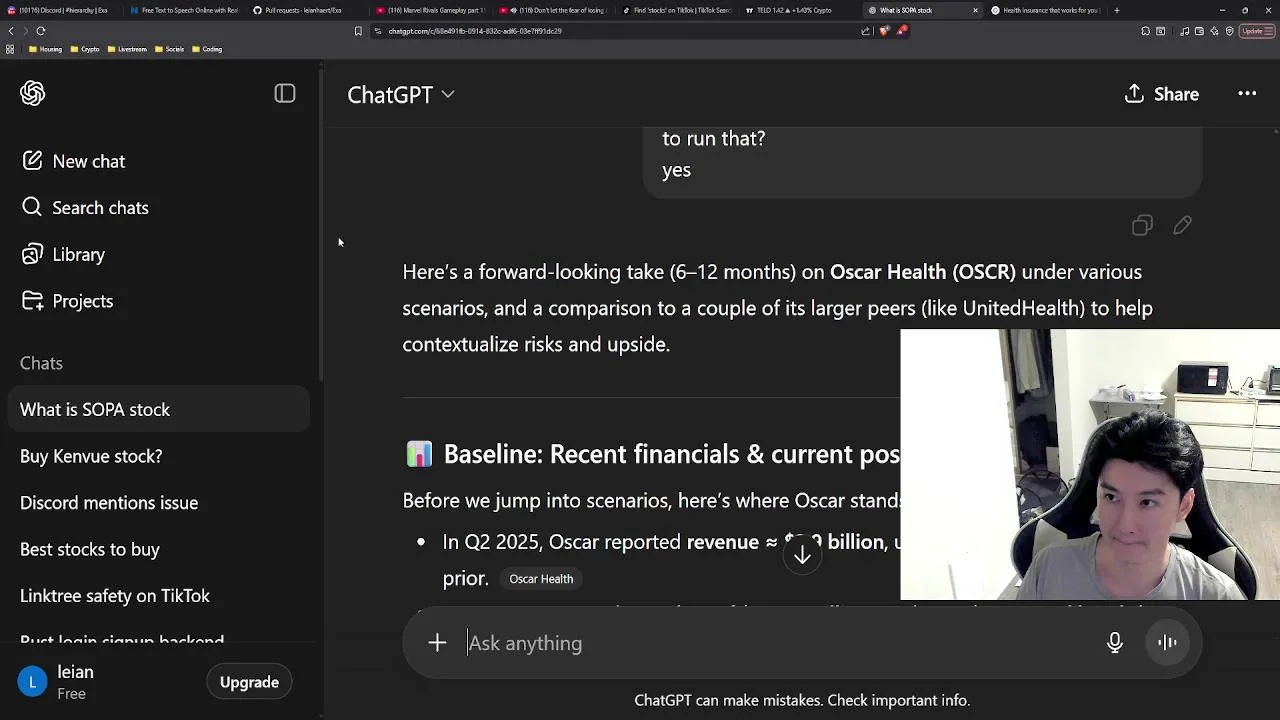Click the Upgrade plan button
Screen dimensions: 1280x720
pyautogui.click(x=249, y=682)
